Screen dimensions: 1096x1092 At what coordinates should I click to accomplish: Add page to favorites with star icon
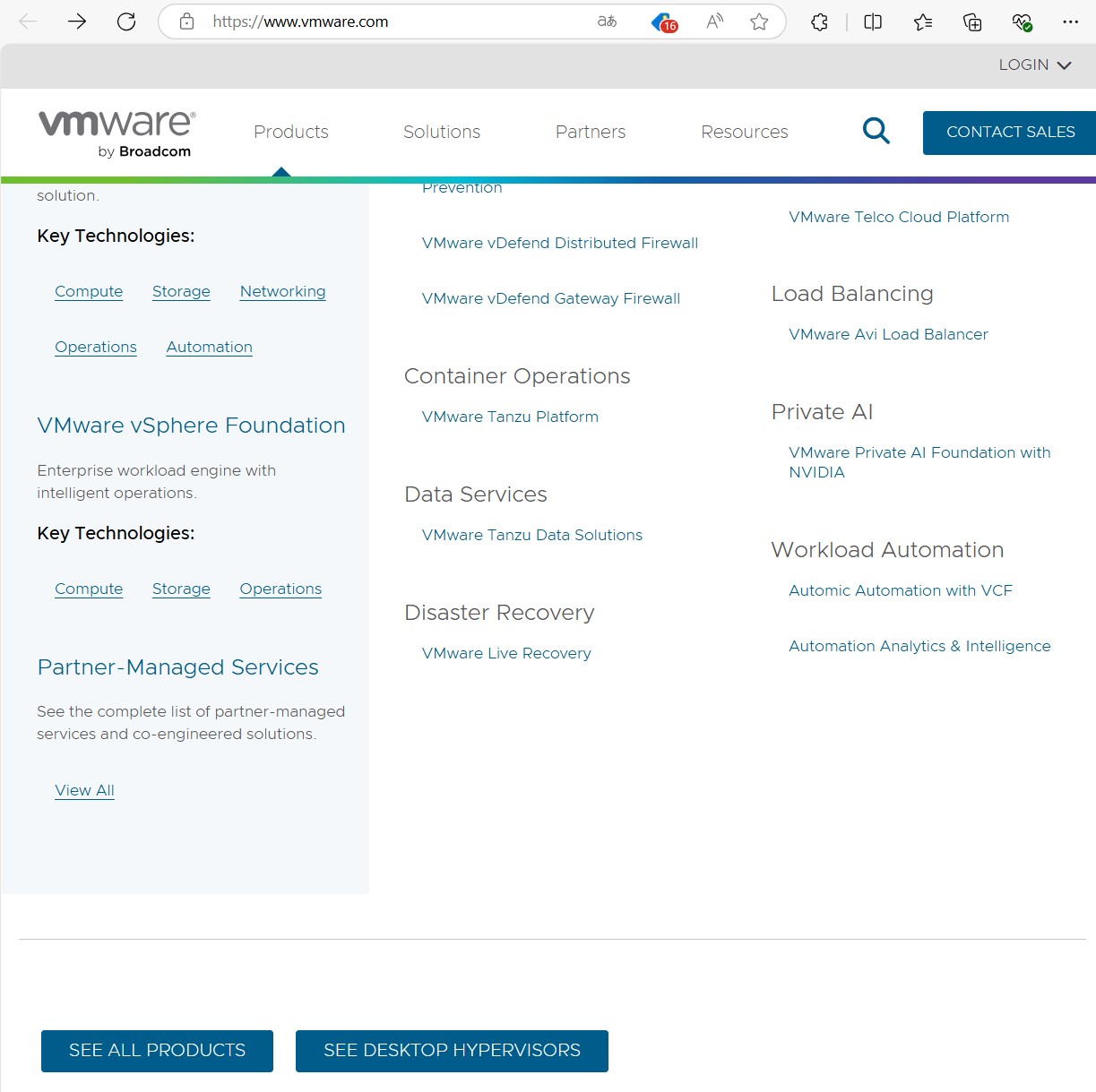(759, 21)
